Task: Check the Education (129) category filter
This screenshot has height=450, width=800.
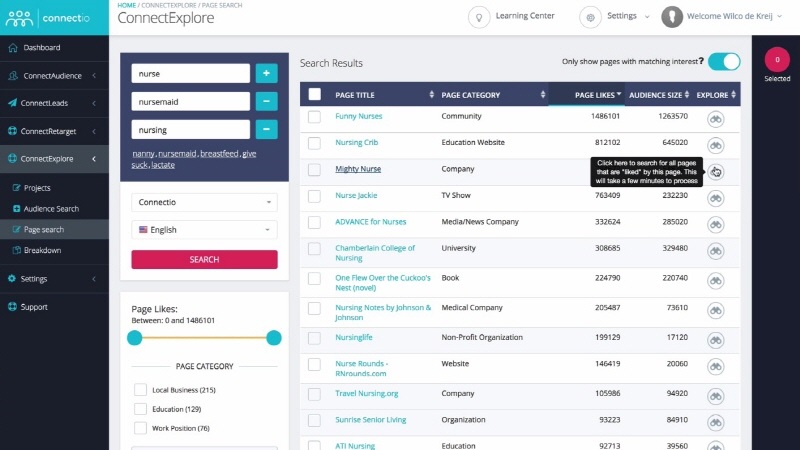Action: pyautogui.click(x=140, y=409)
